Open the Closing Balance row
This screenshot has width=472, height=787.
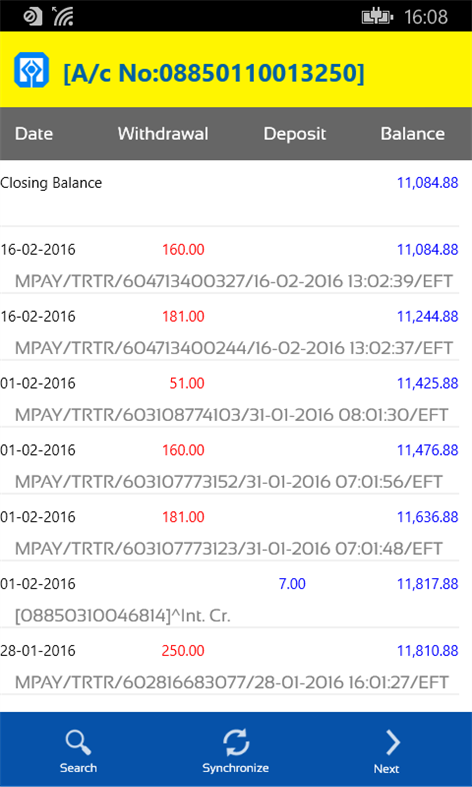[x=229, y=193]
